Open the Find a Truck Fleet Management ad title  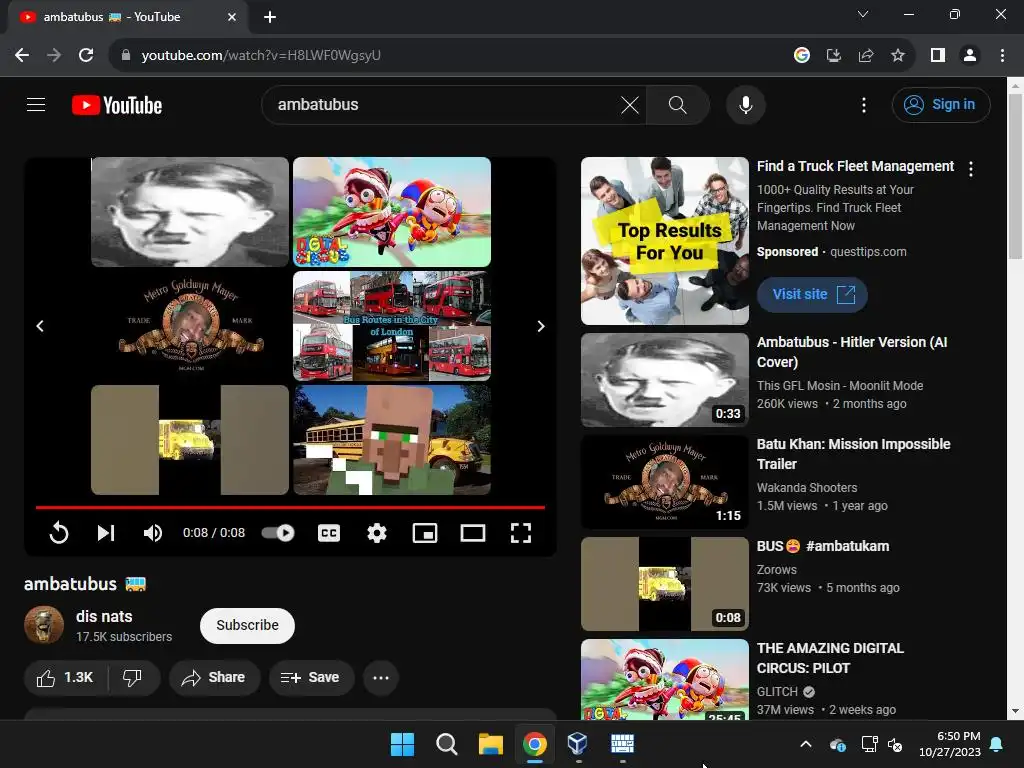pyautogui.click(x=855, y=167)
